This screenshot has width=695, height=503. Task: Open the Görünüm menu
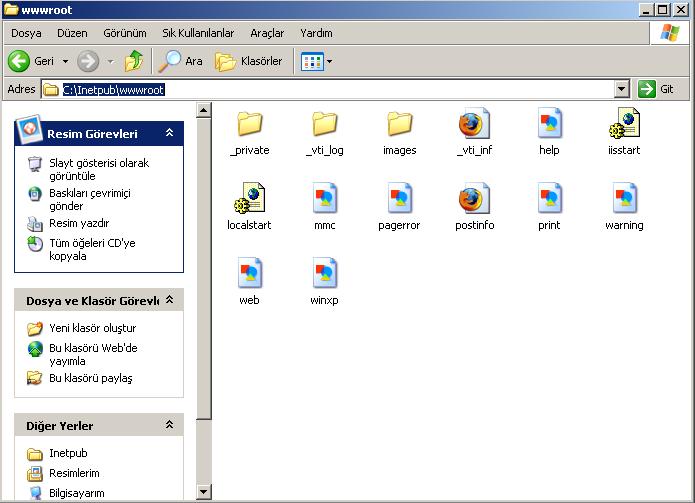[x=125, y=33]
